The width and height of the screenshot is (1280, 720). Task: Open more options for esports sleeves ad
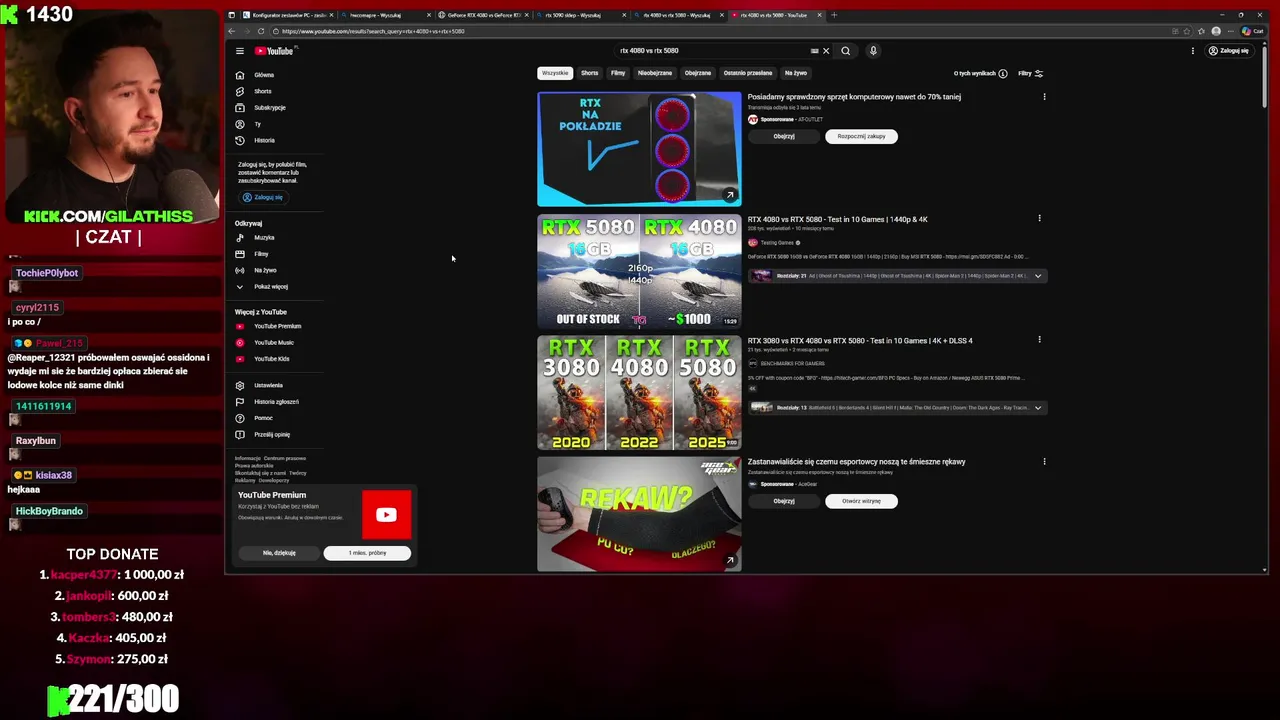point(1044,461)
